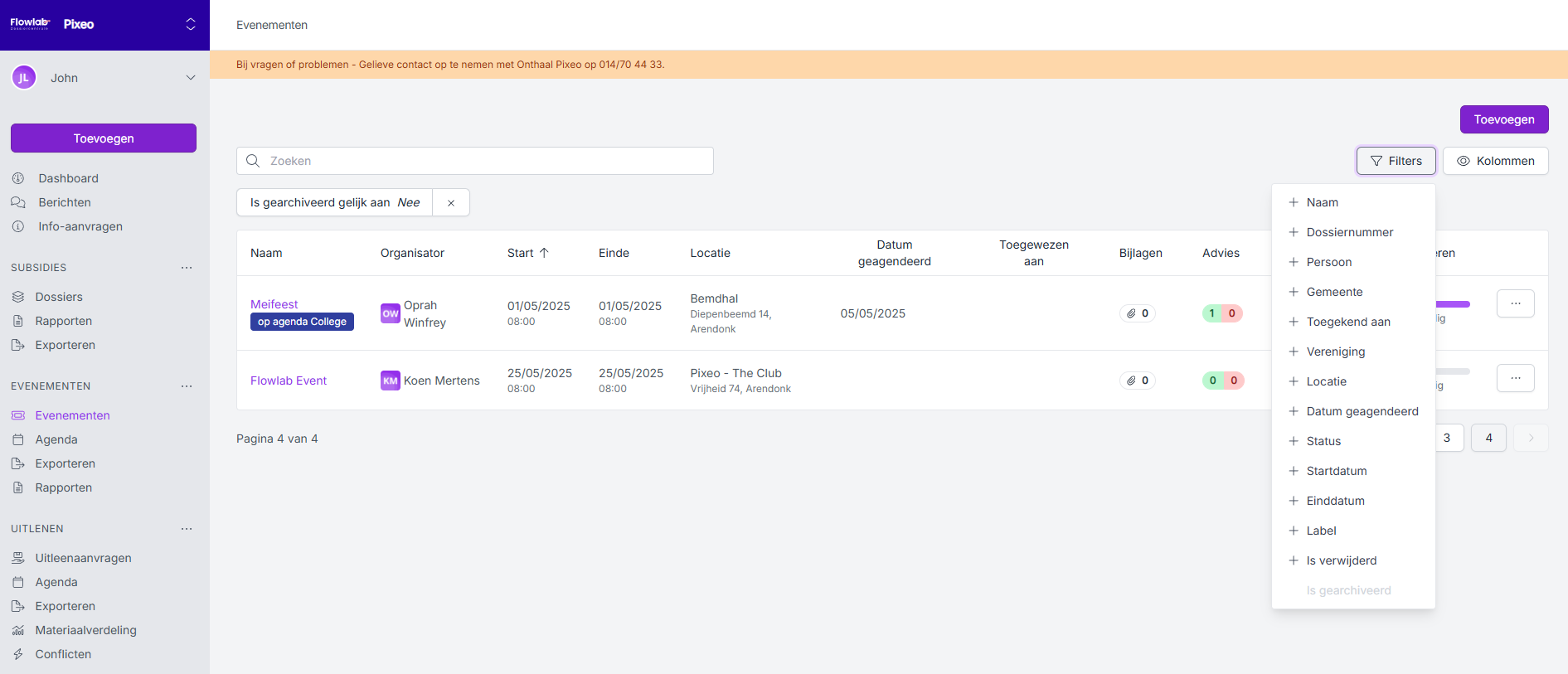Click the Zoeken search field

point(475,161)
